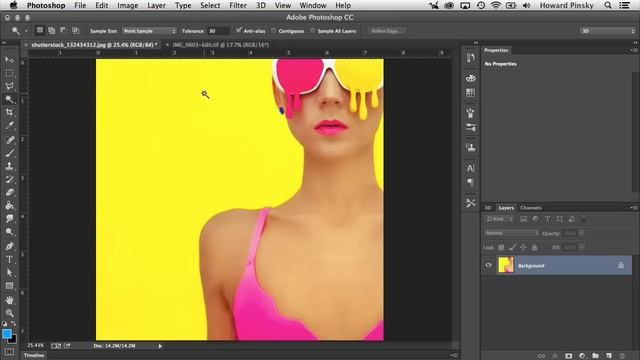Select the Crop tool
This screenshot has height=360, width=640.
pyautogui.click(x=9, y=112)
